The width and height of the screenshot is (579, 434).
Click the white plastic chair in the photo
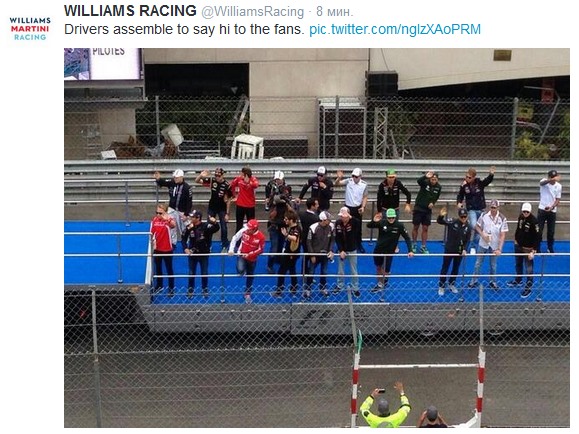point(248,147)
